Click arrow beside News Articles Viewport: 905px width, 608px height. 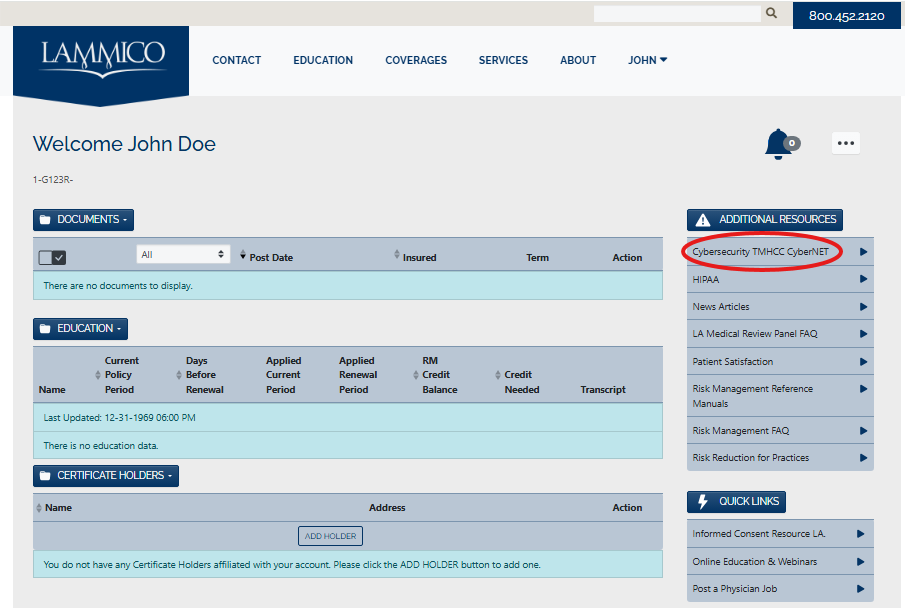[x=862, y=307]
